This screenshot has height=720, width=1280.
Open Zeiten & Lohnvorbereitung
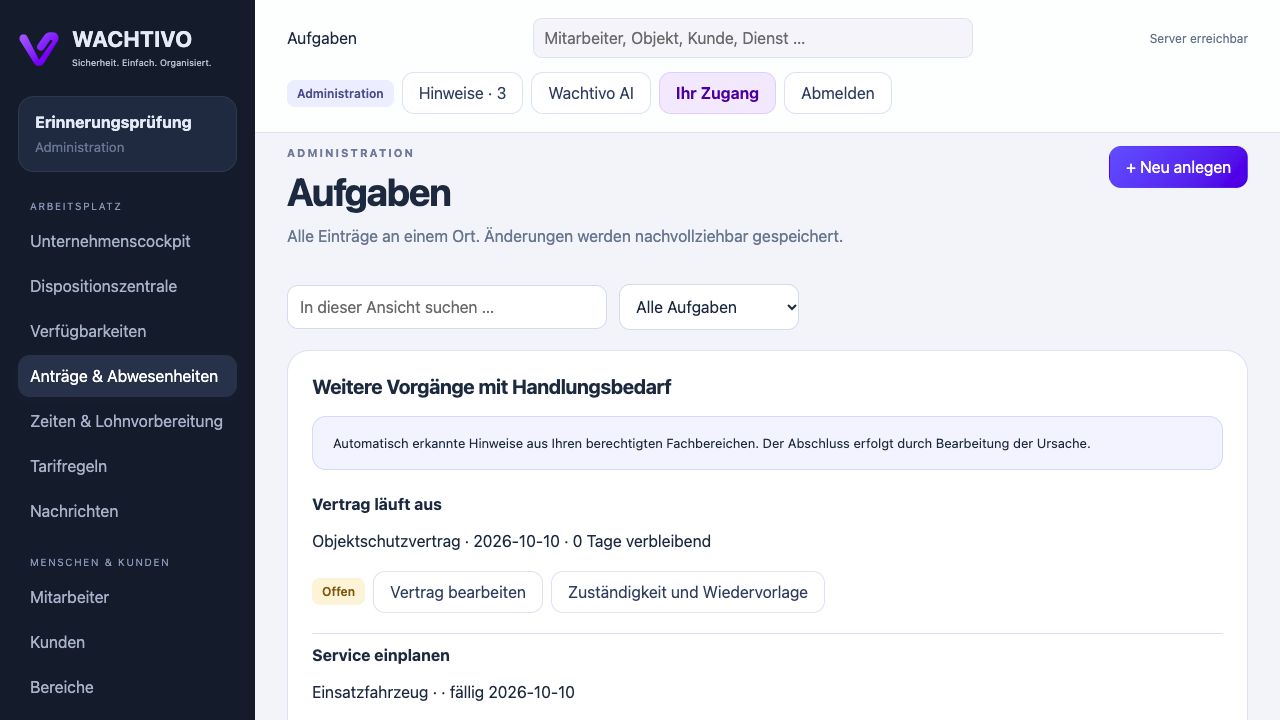pyautogui.click(x=127, y=421)
